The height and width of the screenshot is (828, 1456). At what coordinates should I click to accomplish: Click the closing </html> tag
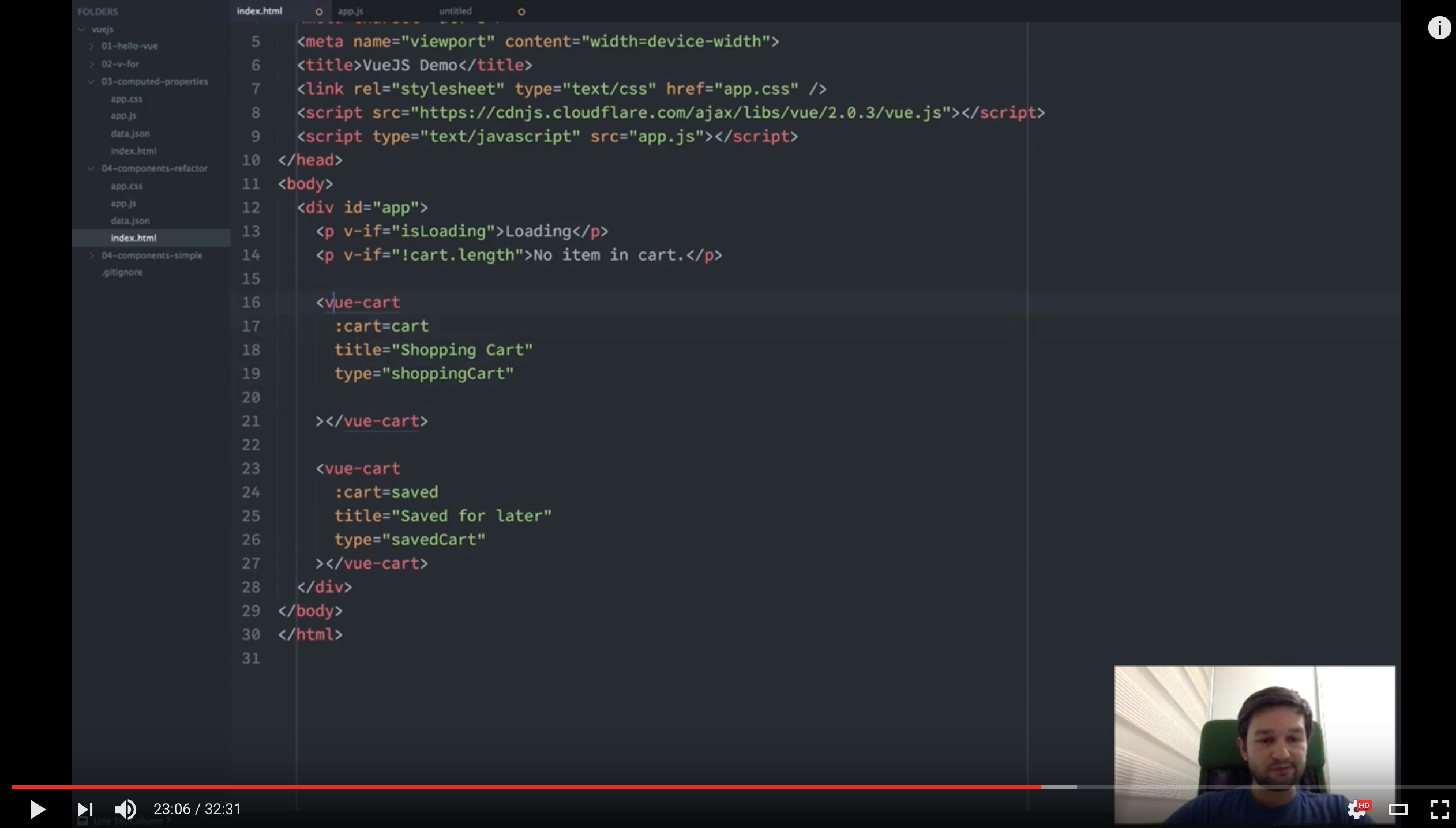point(310,634)
